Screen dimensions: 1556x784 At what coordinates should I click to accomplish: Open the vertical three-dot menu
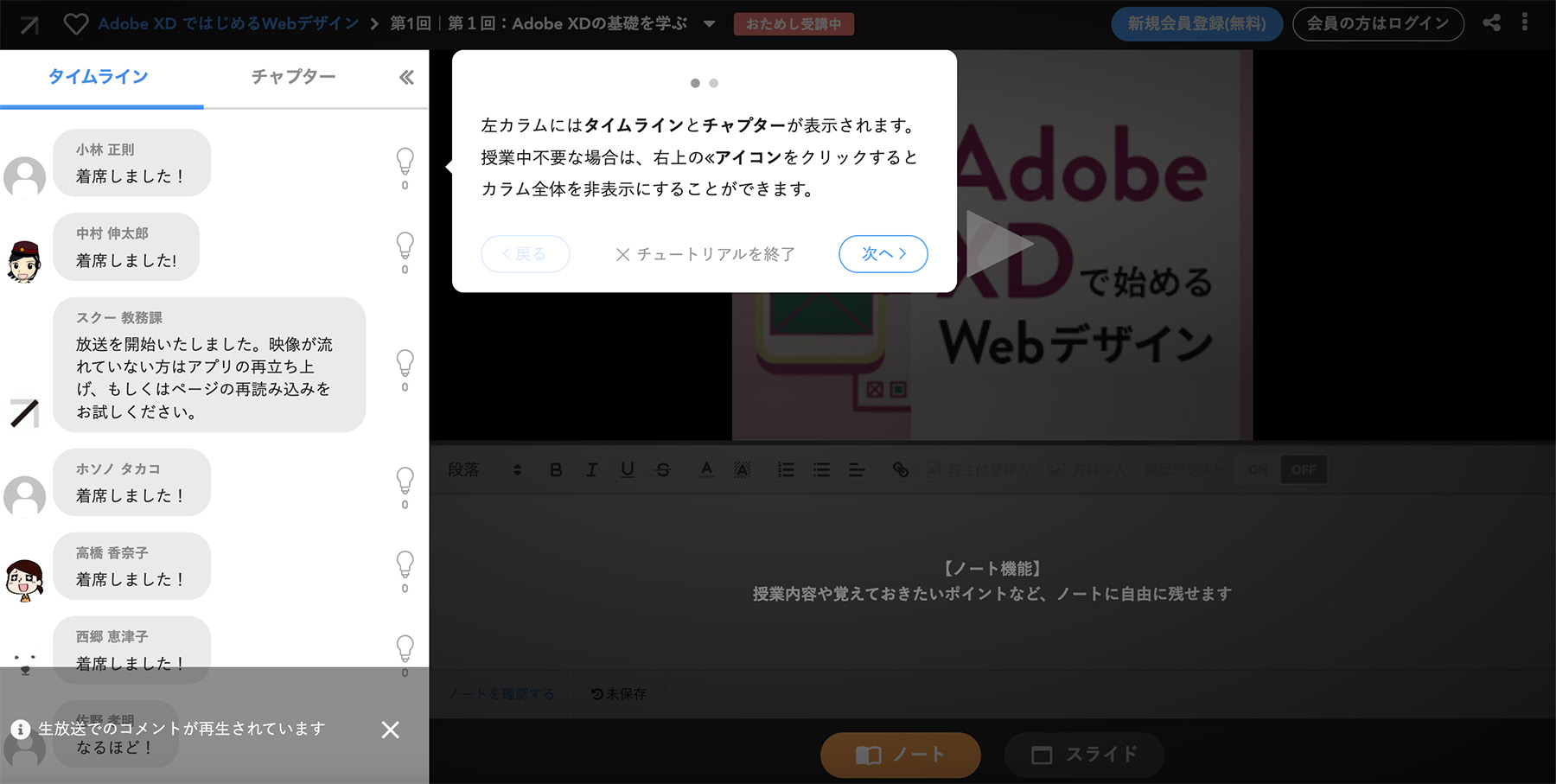click(x=1525, y=22)
